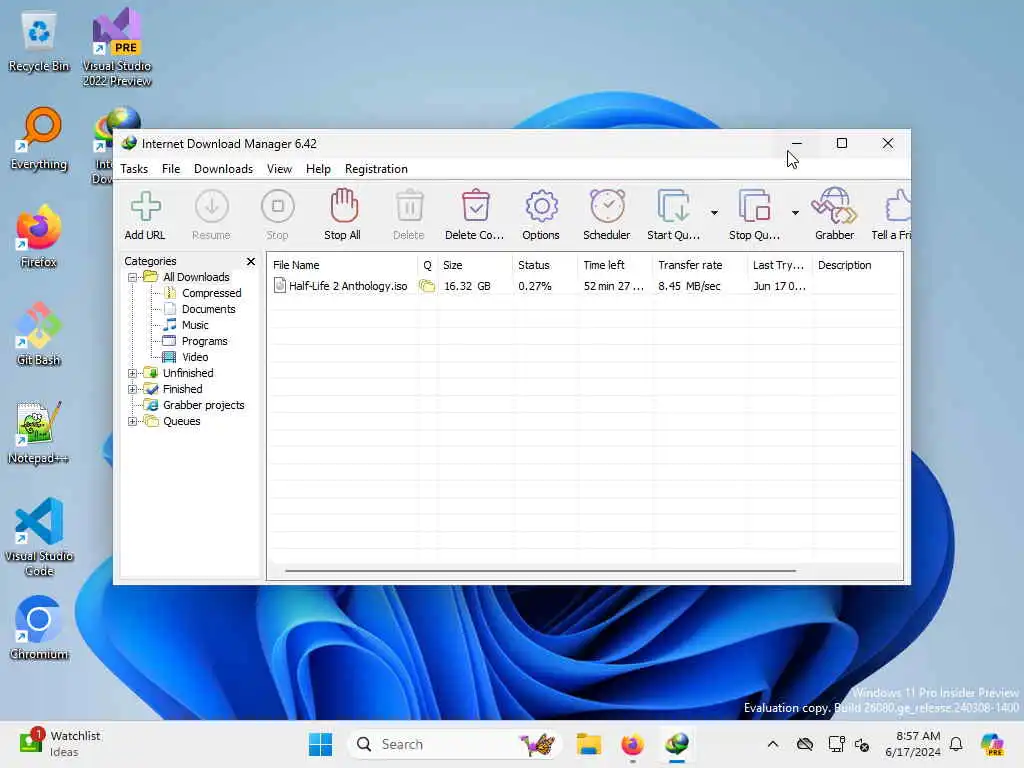
Task: Click the Stop download icon
Action: (278, 206)
